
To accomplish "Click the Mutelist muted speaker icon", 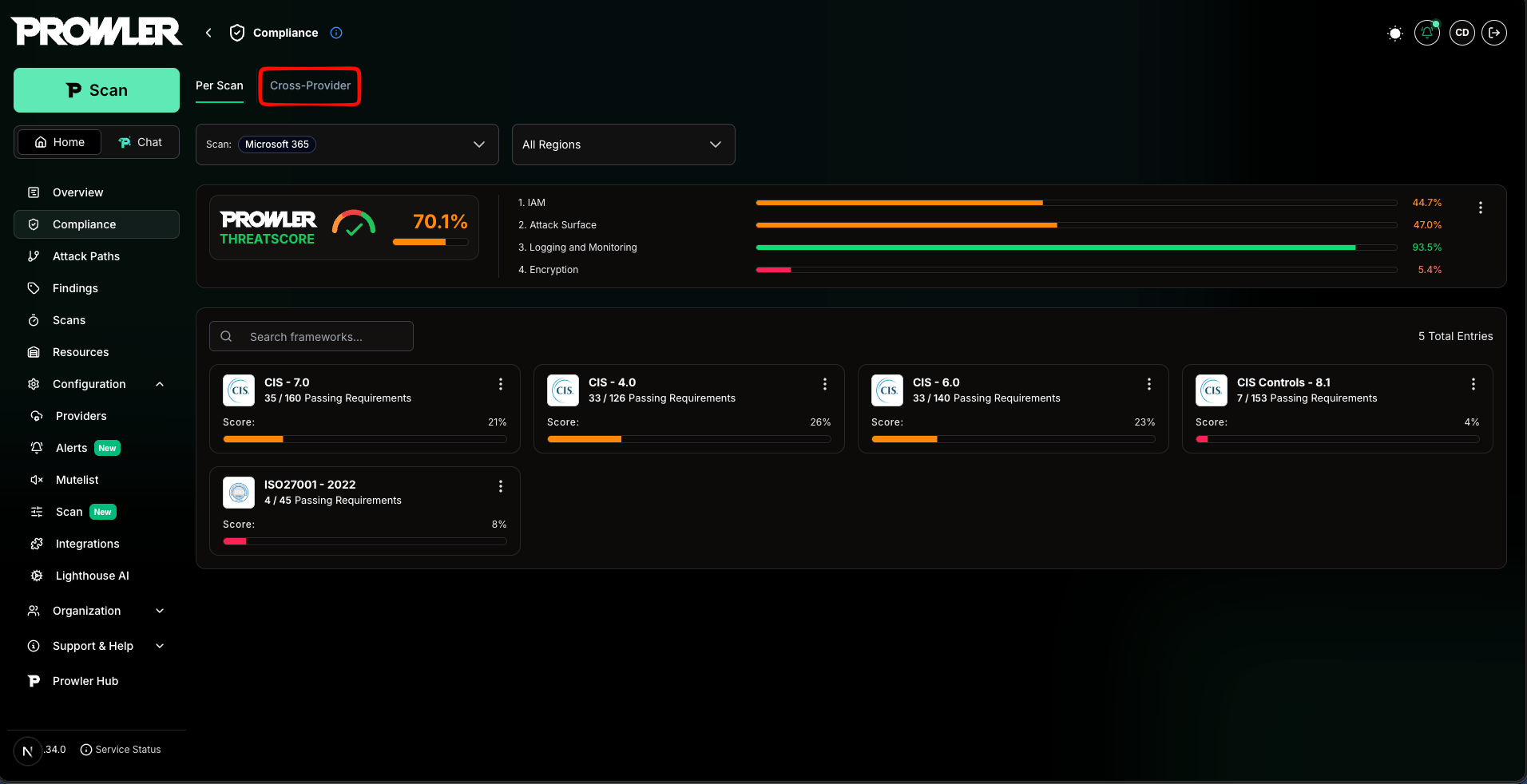I will (x=37, y=480).
